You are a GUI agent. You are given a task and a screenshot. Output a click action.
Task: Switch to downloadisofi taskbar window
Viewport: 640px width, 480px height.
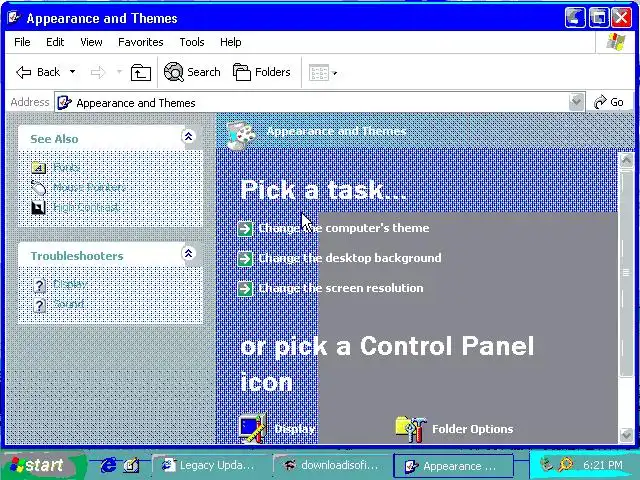pos(330,465)
